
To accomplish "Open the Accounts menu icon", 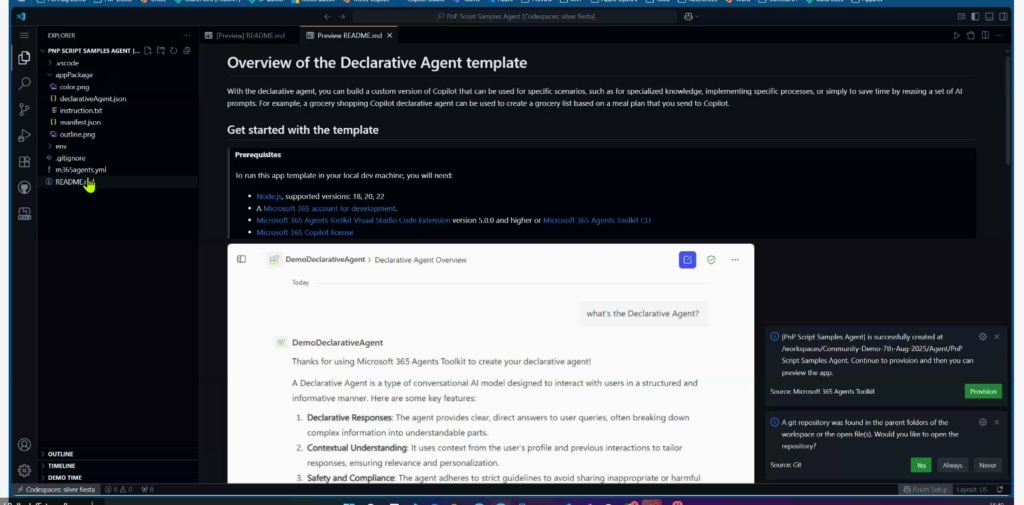I will pyautogui.click(x=24, y=445).
